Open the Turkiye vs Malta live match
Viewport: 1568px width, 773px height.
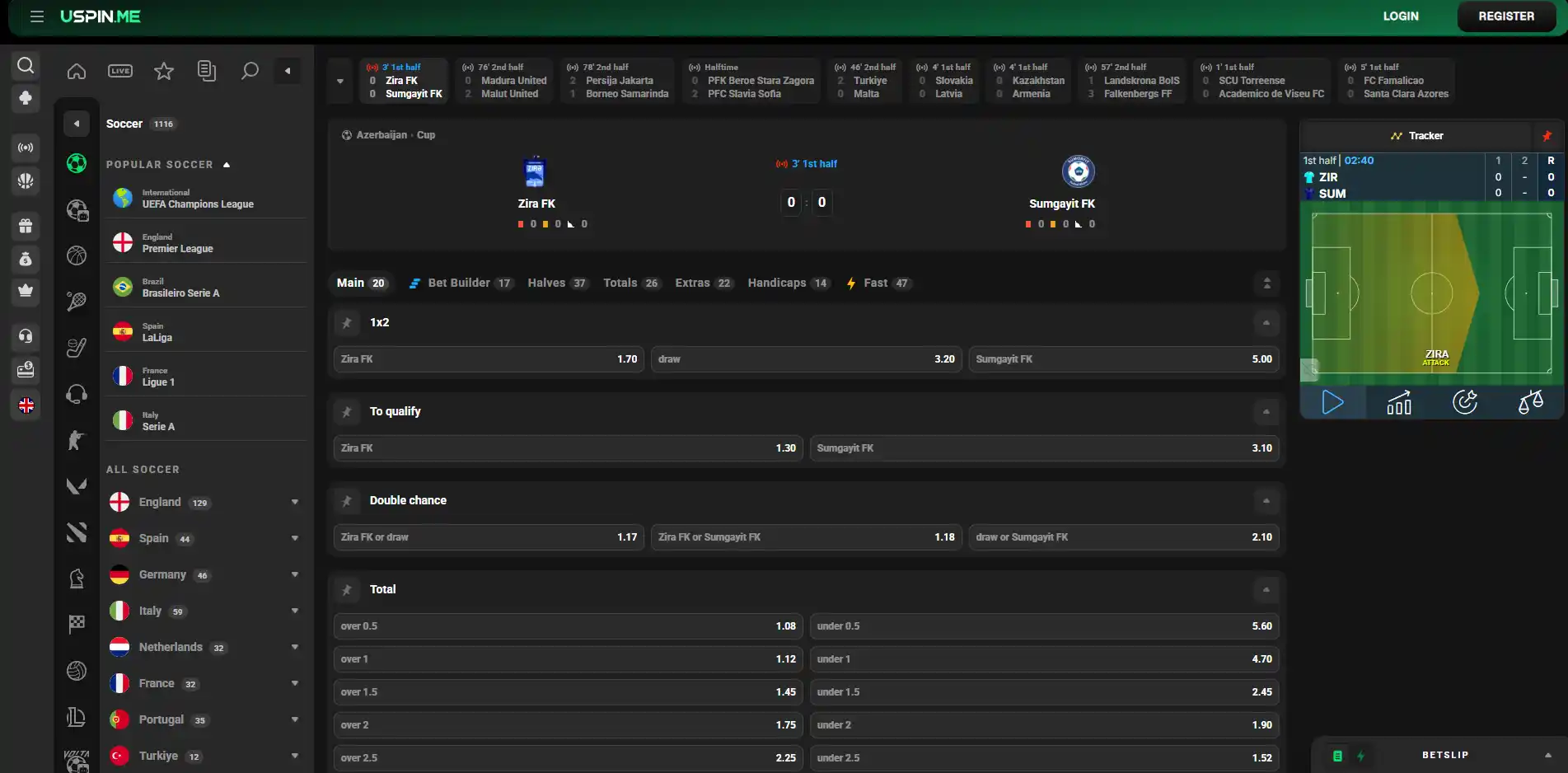click(865, 81)
